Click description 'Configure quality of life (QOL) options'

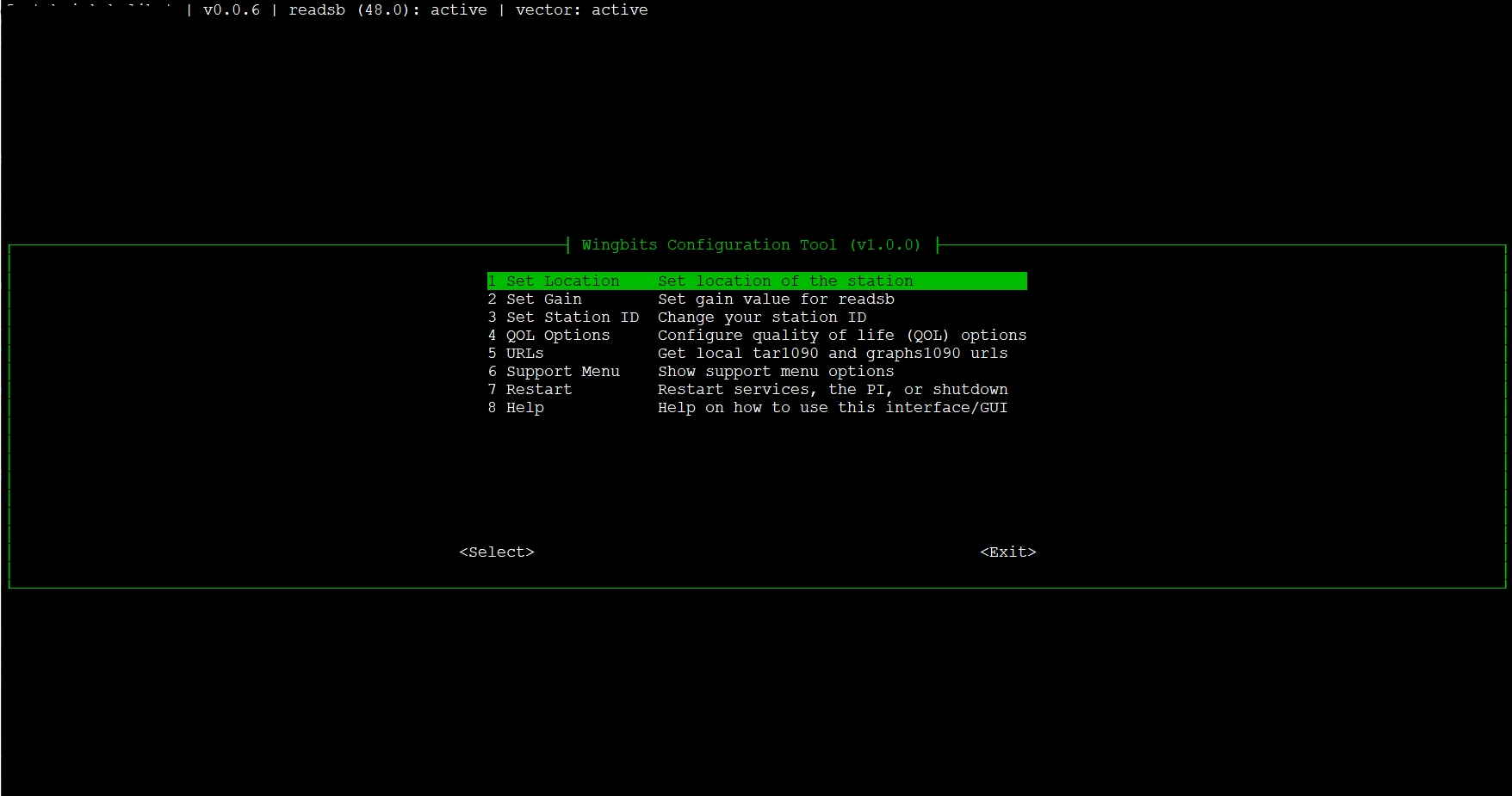click(x=842, y=336)
